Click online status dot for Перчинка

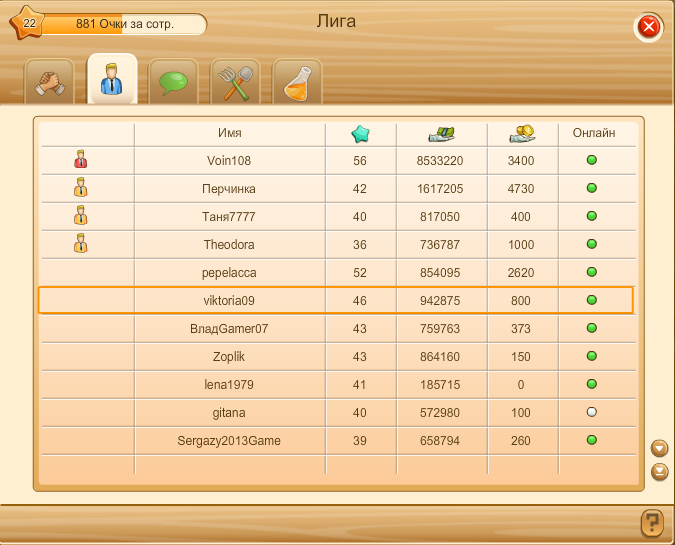pos(592,188)
